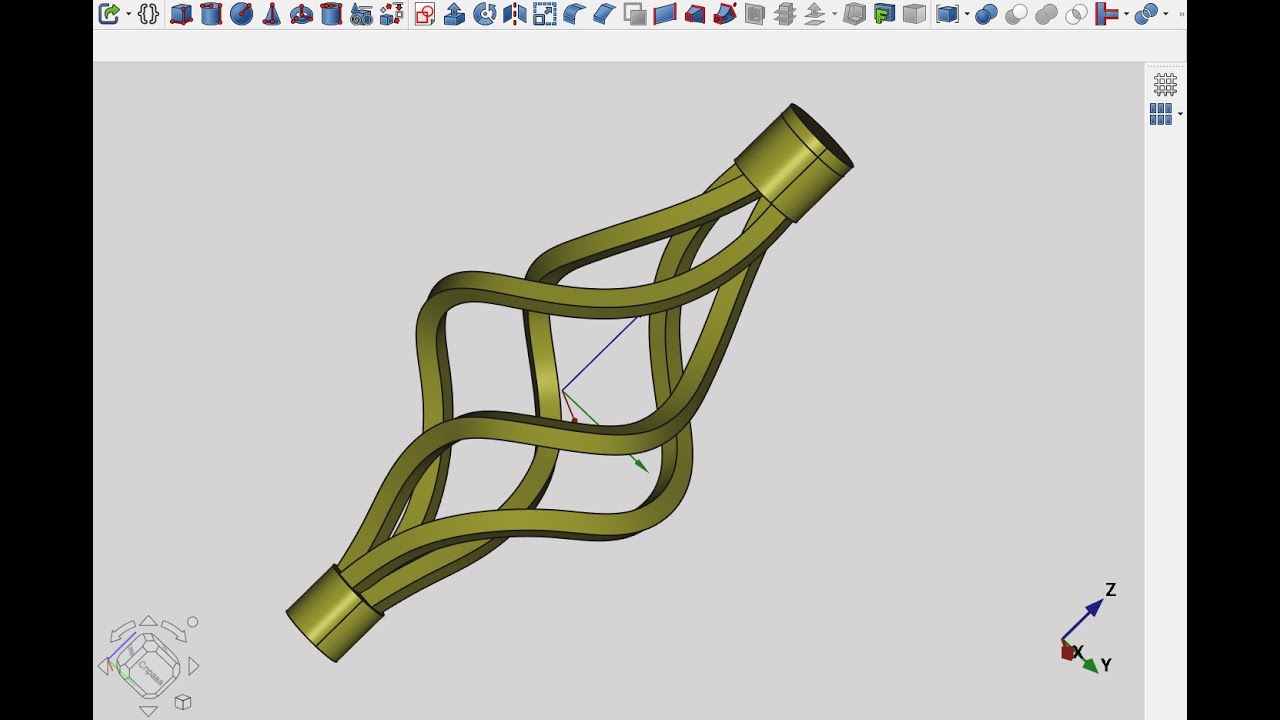Viewport: 1280px width, 720px height.
Task: Rotate view clockwise with curved right arrow
Action: pos(174,630)
